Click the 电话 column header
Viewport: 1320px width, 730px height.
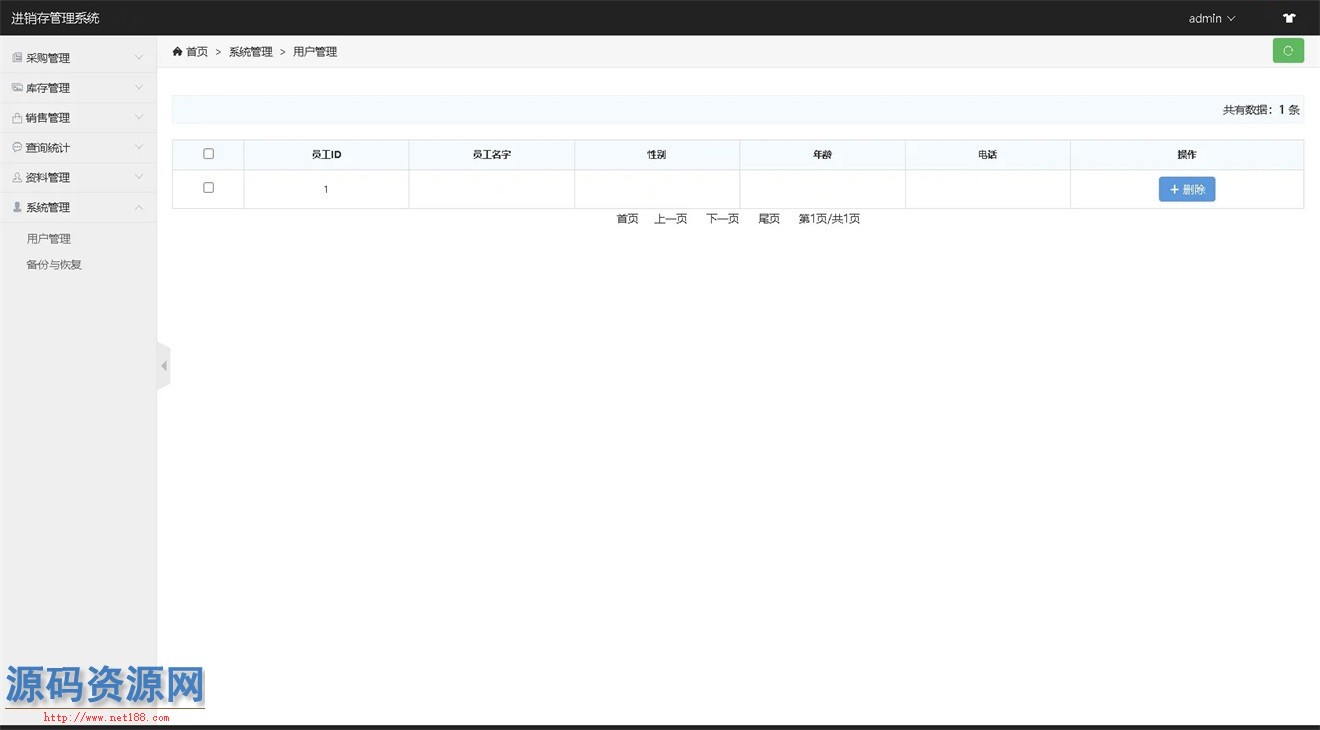[987, 155]
